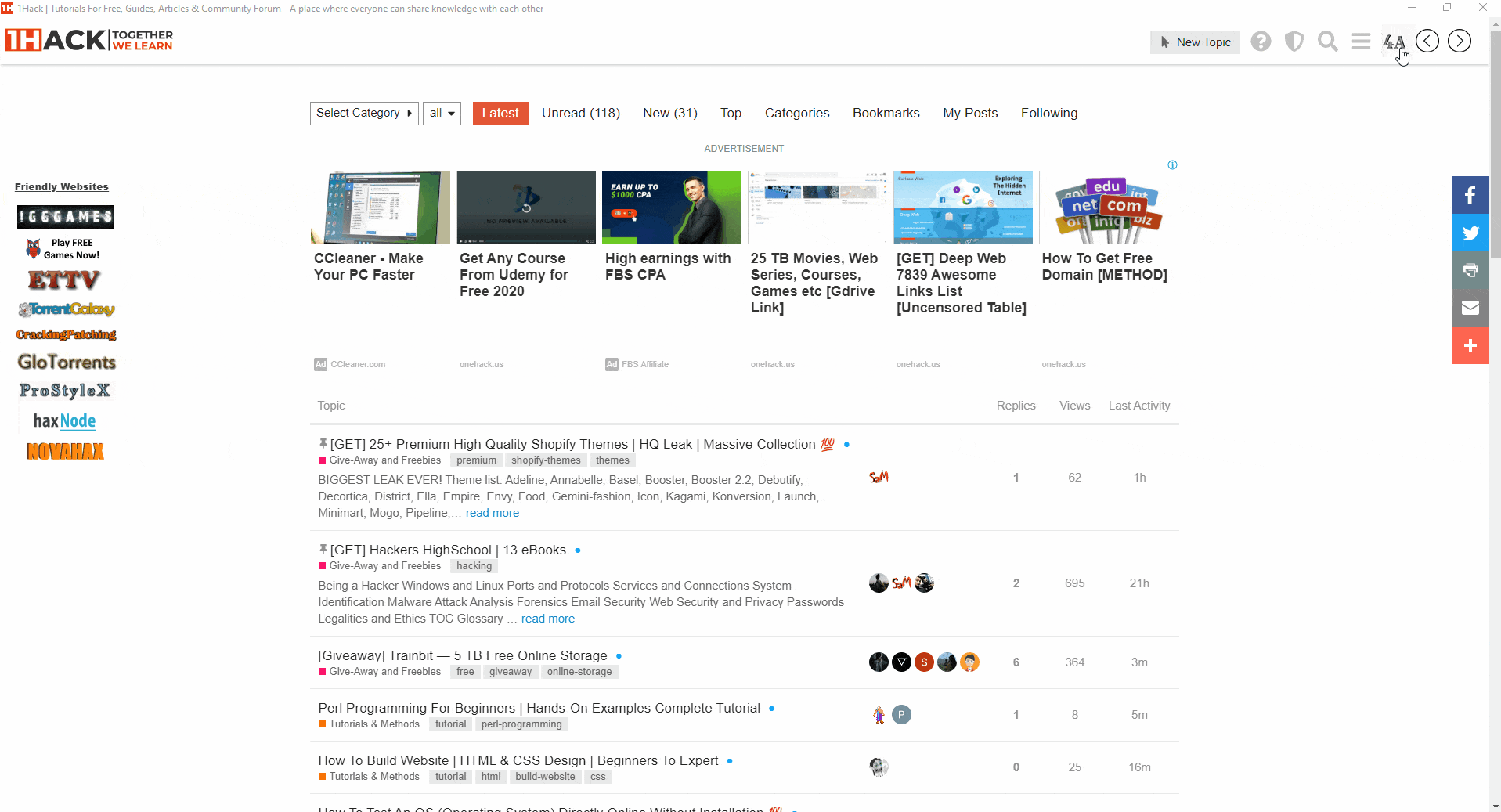Open 25 TB Movies Gdrive thumbnail
Screen dimensions: 1501x812
[817, 208]
